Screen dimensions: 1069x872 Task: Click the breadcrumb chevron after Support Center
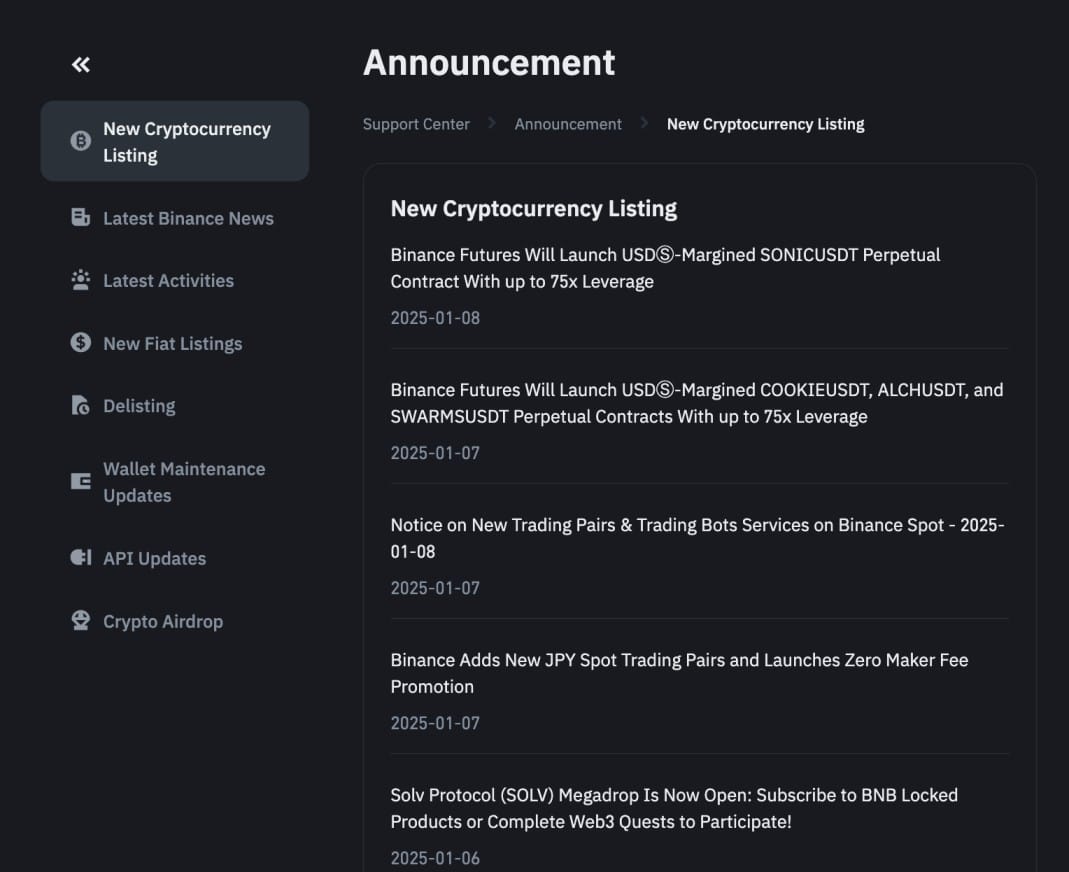click(491, 123)
